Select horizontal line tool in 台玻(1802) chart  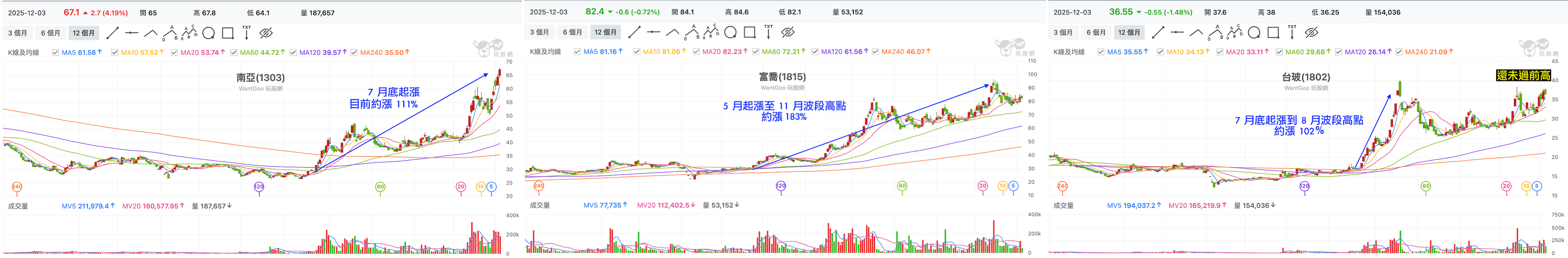[x=1177, y=32]
